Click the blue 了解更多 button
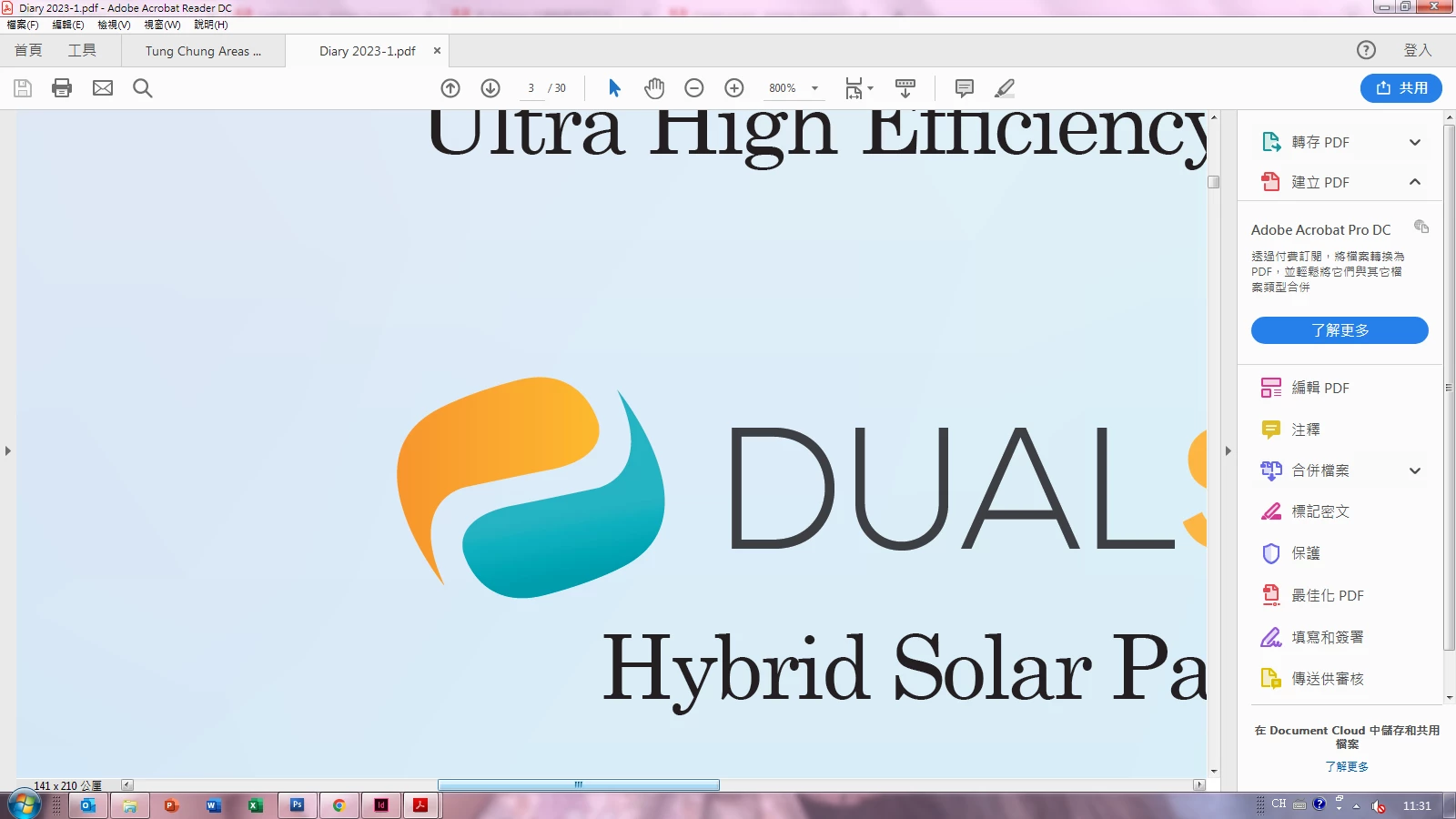This screenshot has width=1456, height=819. [1340, 330]
